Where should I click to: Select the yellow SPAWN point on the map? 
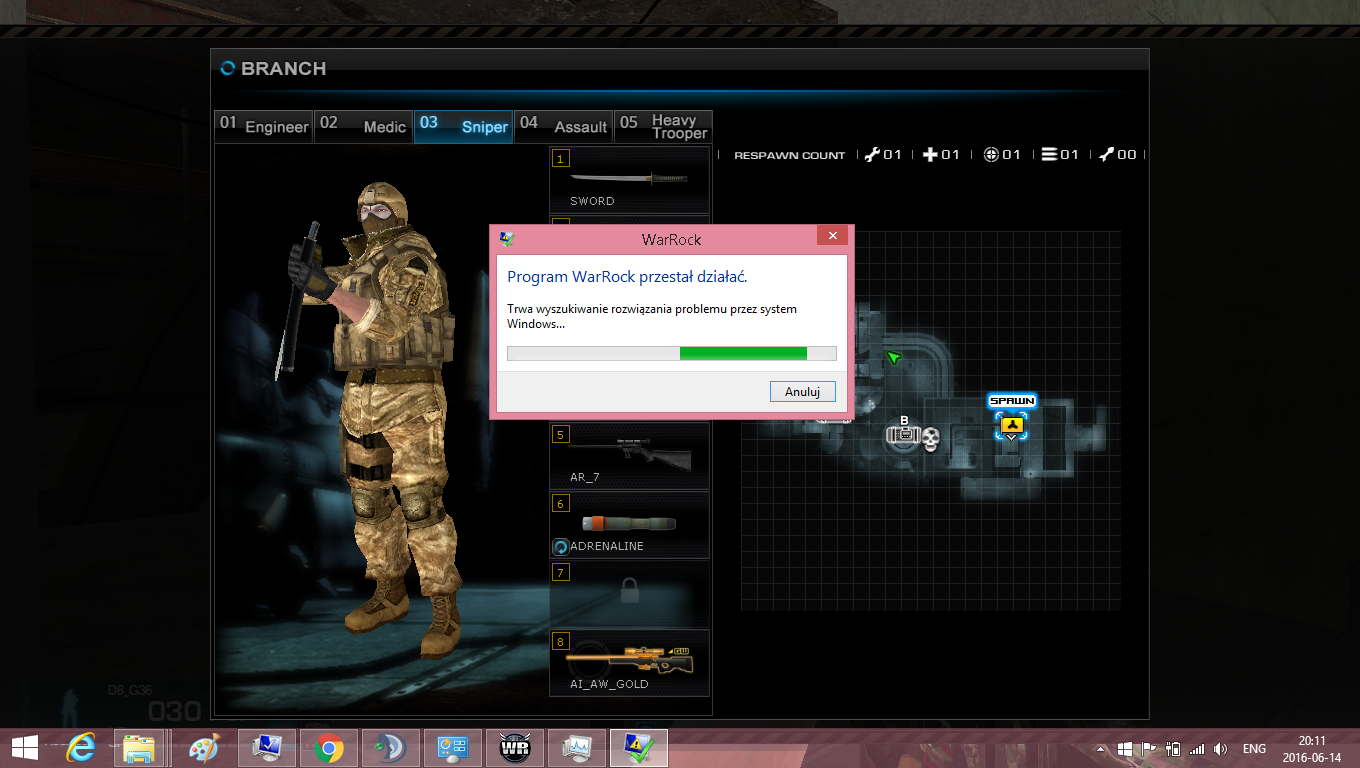point(1012,427)
